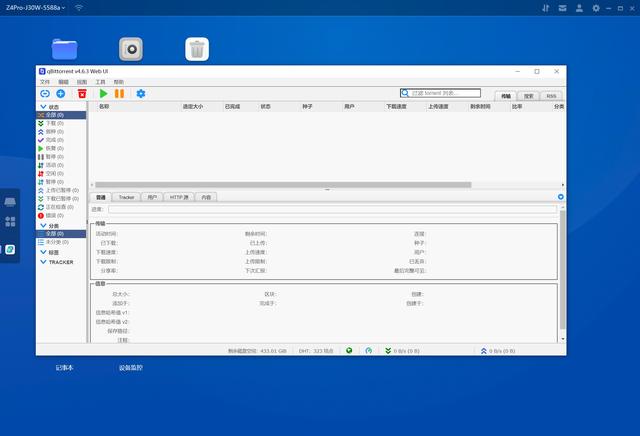Click the green qBittorrent icon in left dock
This screenshot has height=436, width=640.
point(10,249)
